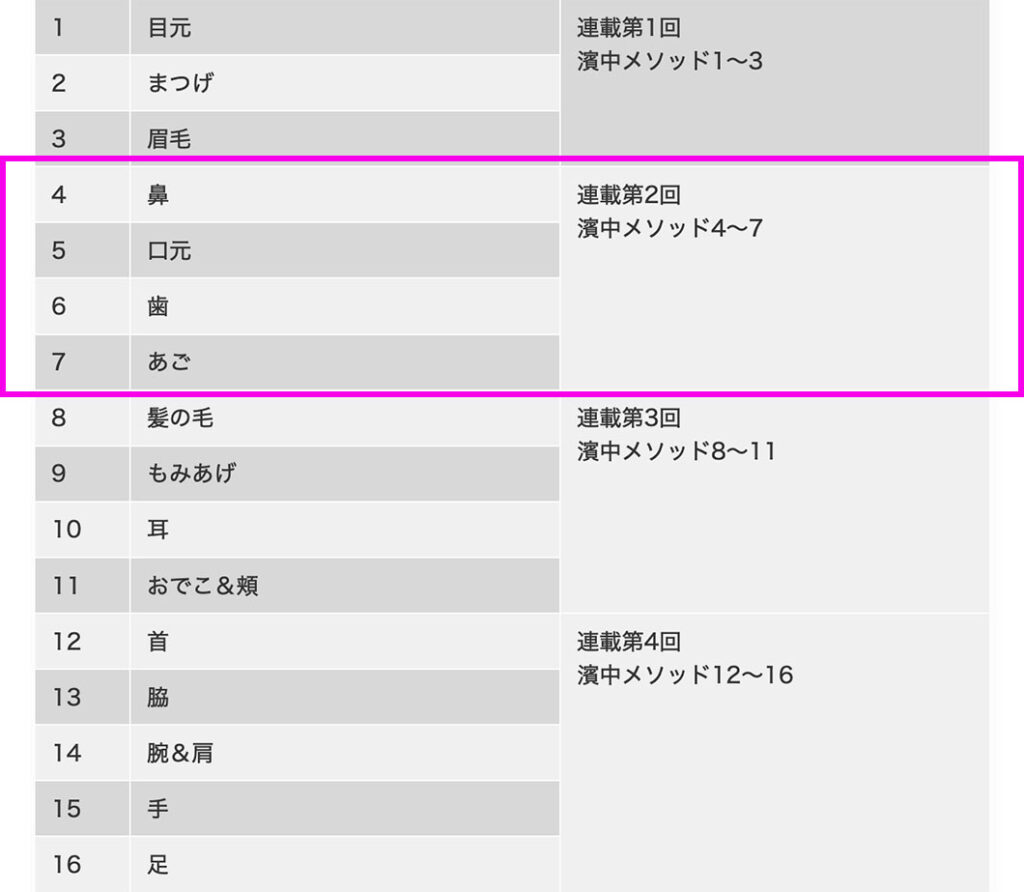Select the 耳 cell in row 10
1024x892 pixels.
point(158,529)
